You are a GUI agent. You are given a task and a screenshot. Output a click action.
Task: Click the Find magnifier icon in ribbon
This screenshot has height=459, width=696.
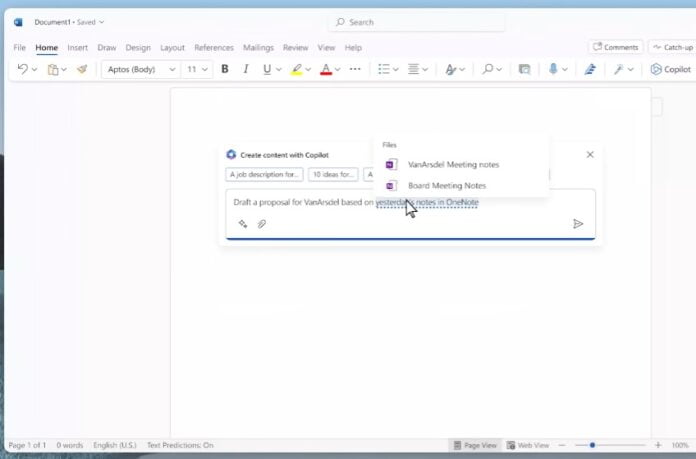(488, 69)
